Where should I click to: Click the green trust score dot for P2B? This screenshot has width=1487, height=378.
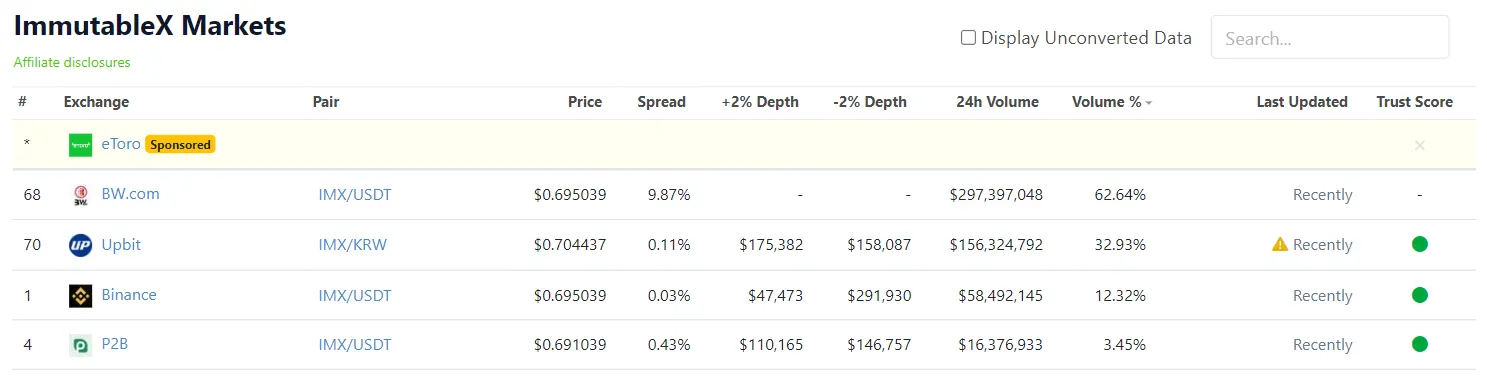tap(1419, 344)
